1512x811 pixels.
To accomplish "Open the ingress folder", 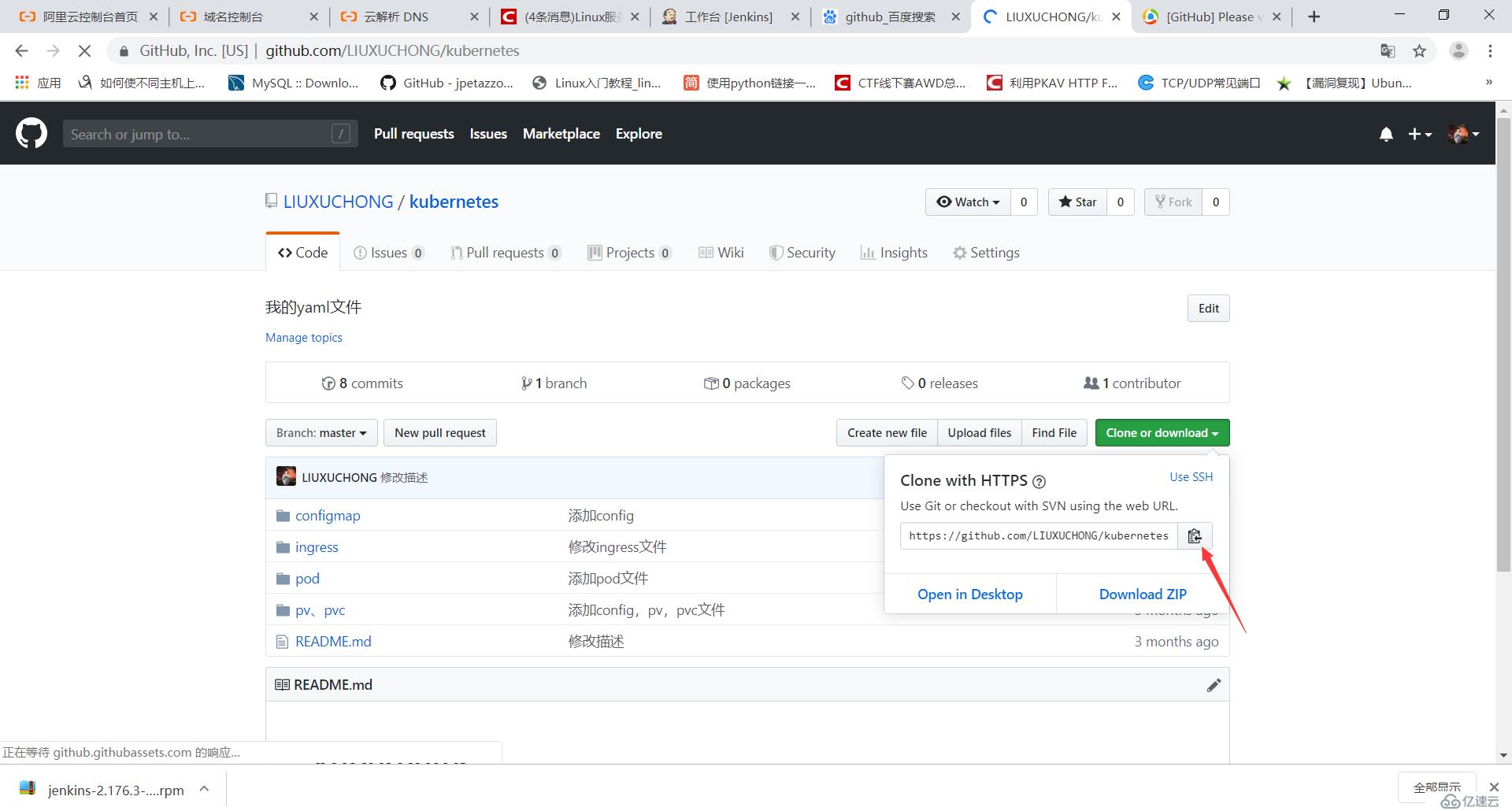I will [317, 546].
